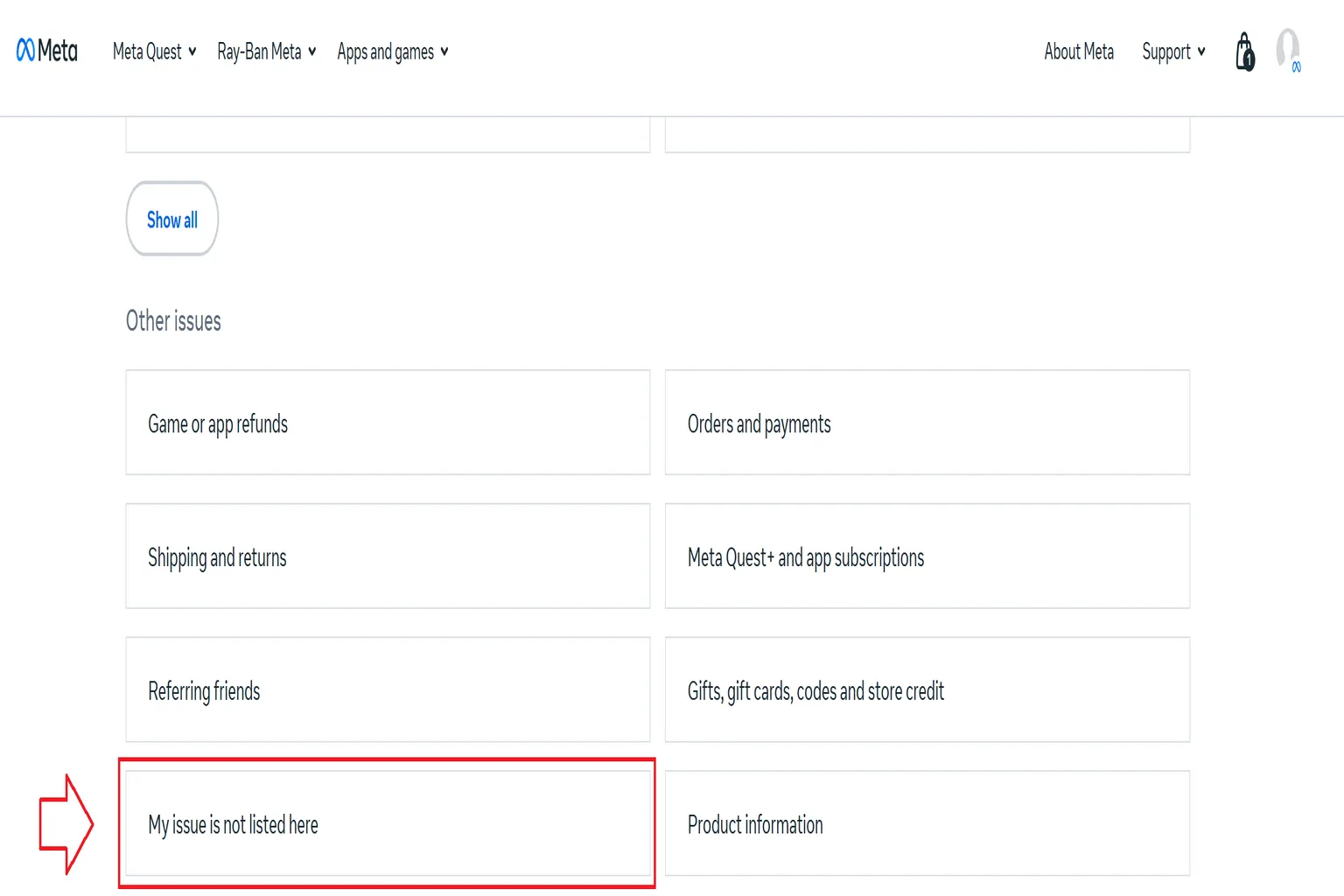Open the Game or app refunds card

388,423
